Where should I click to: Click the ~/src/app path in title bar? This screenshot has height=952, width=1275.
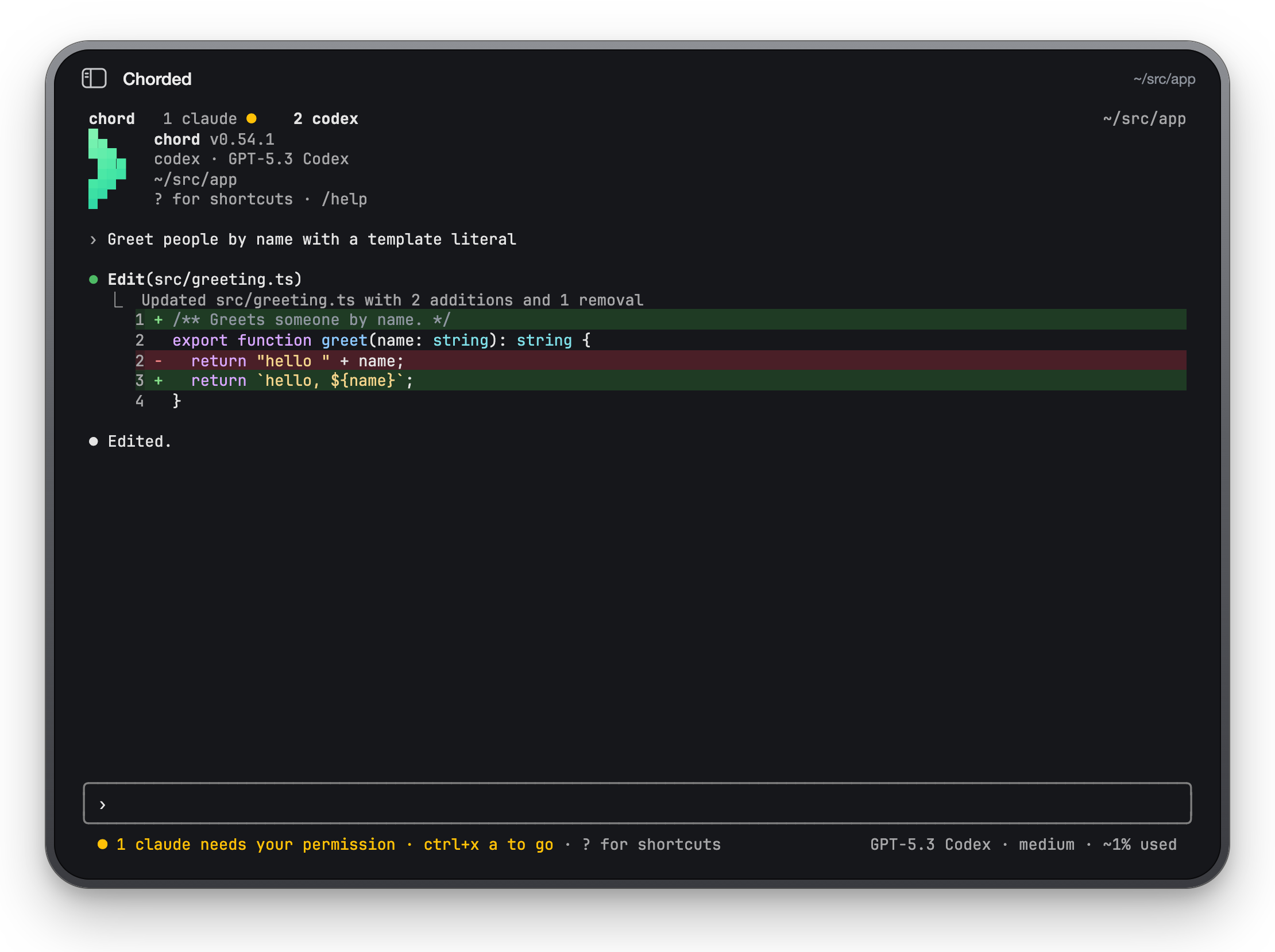coord(1164,79)
